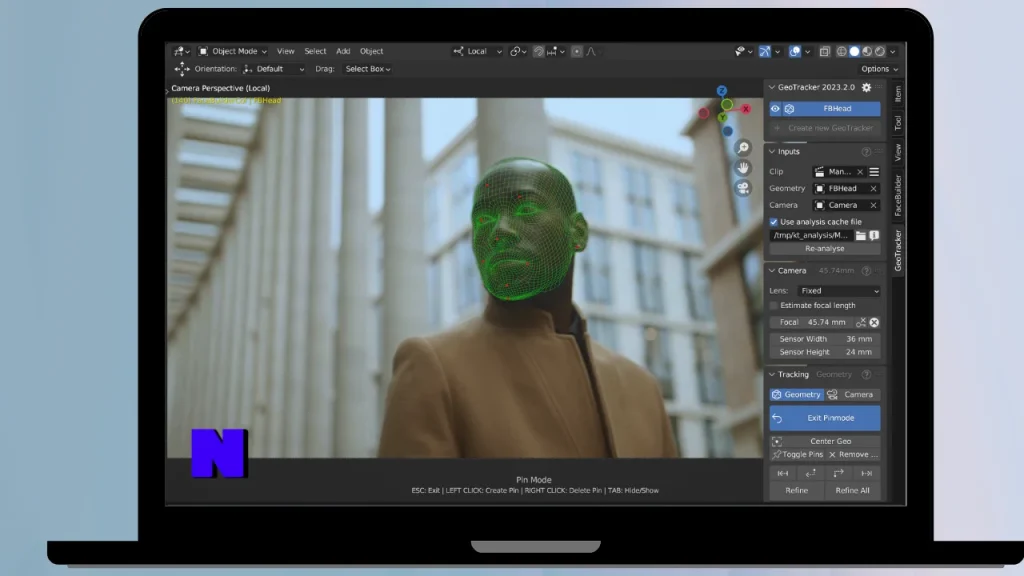Click the Z axis on navigation gizmo
Viewport: 1024px width, 576px height.
722,91
